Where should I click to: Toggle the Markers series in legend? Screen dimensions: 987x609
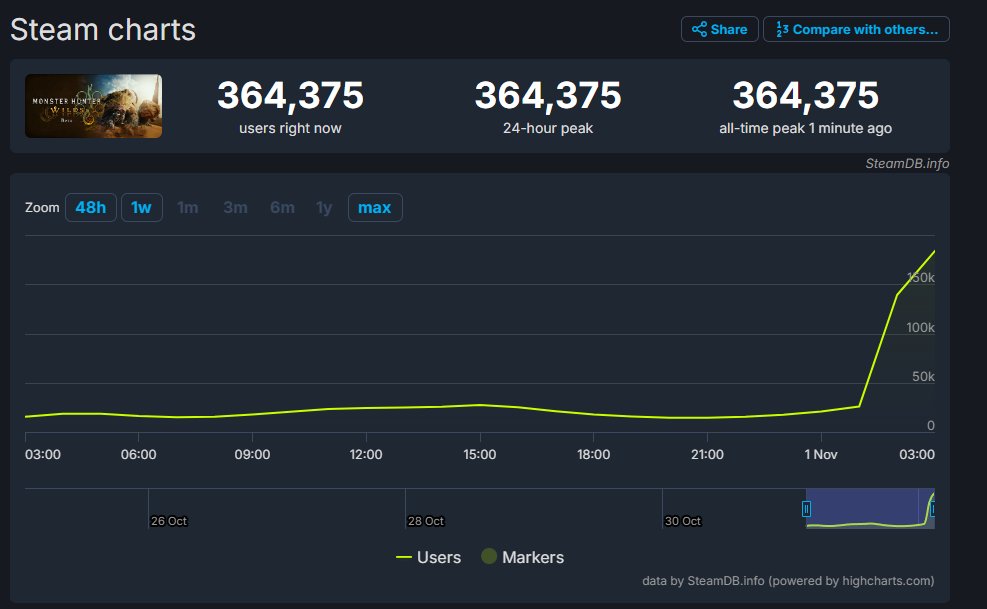pos(522,557)
